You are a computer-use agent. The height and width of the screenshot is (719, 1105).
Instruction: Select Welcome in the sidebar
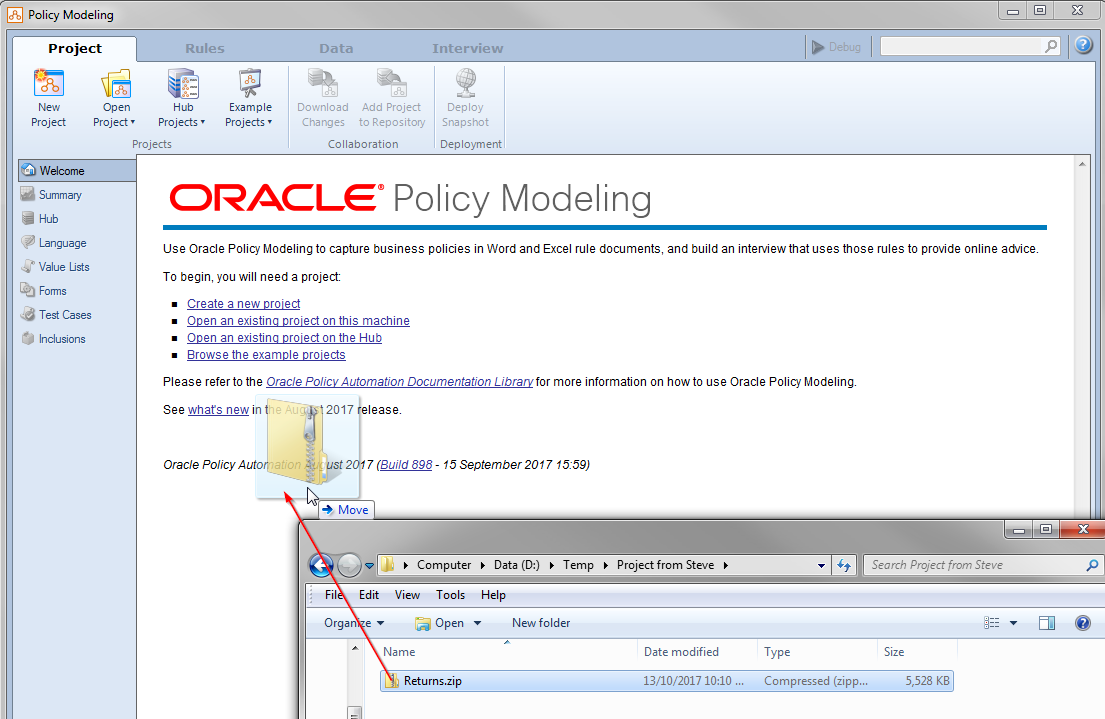pyautogui.click(x=77, y=171)
